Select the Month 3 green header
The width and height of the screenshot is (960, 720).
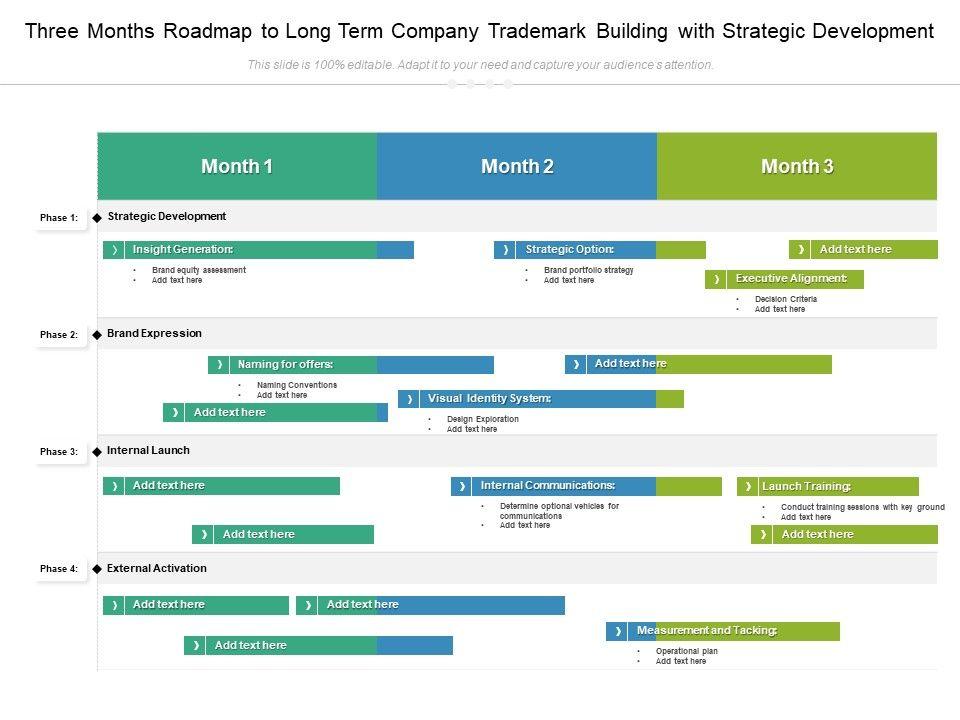[x=797, y=166]
